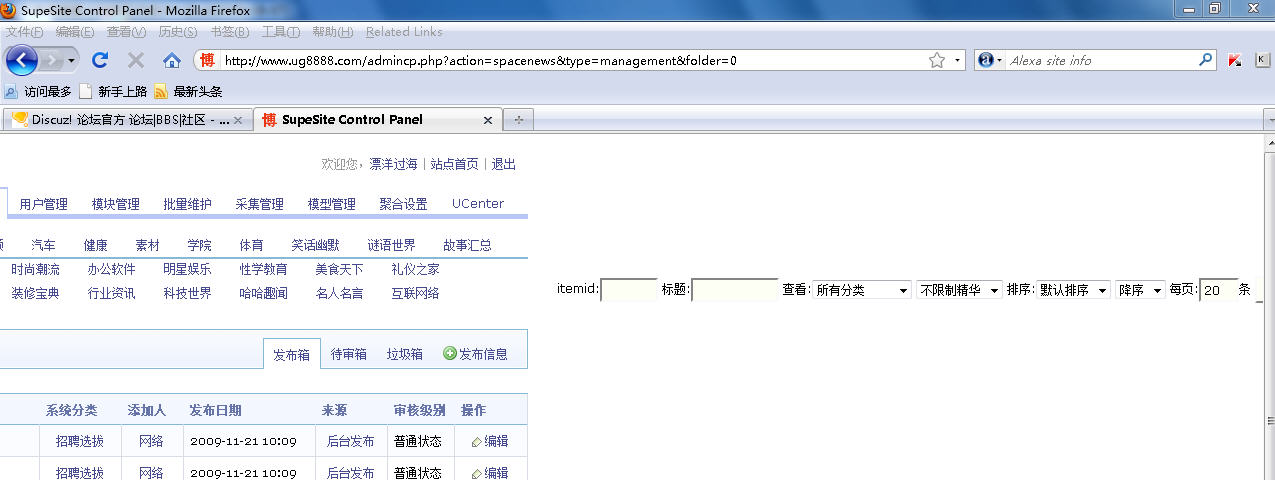This screenshot has width=1275, height=480.
Task: Close the SupeSite Control Panel tab
Action: 488,120
